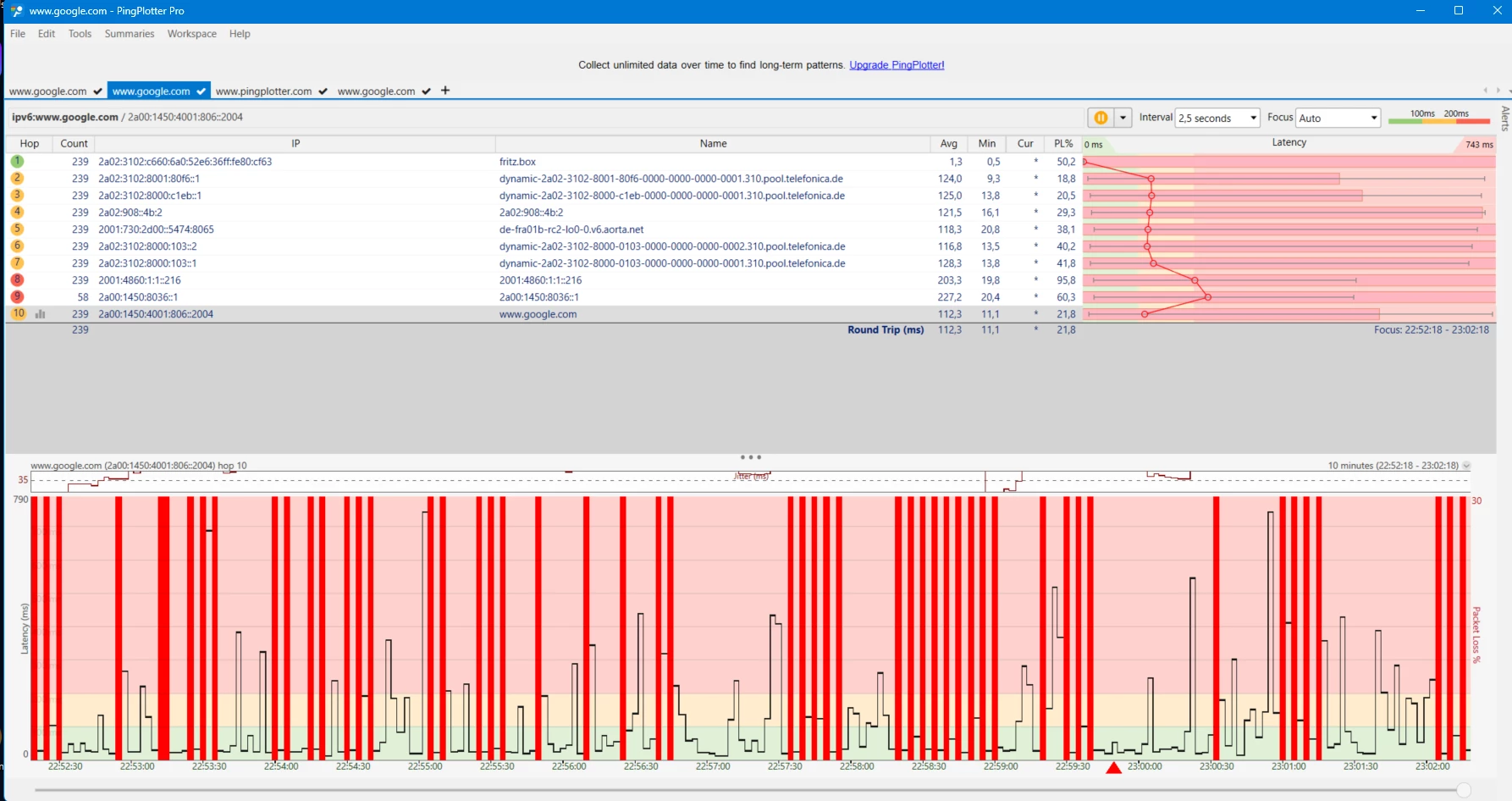Viewport: 1512px width, 801px height.
Task: Open the Focus dropdown set to Auto
Action: pos(1338,118)
